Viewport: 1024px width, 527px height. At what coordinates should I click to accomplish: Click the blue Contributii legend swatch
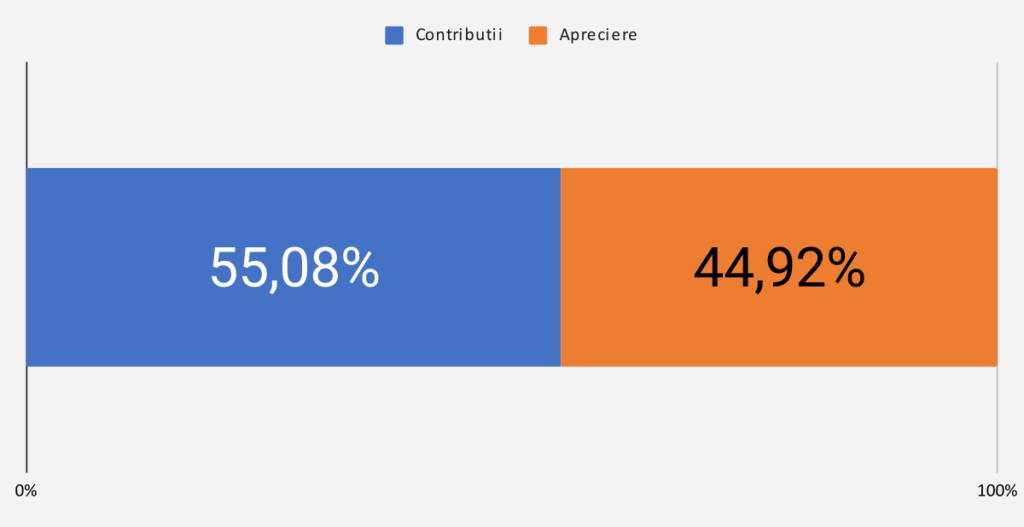394,35
